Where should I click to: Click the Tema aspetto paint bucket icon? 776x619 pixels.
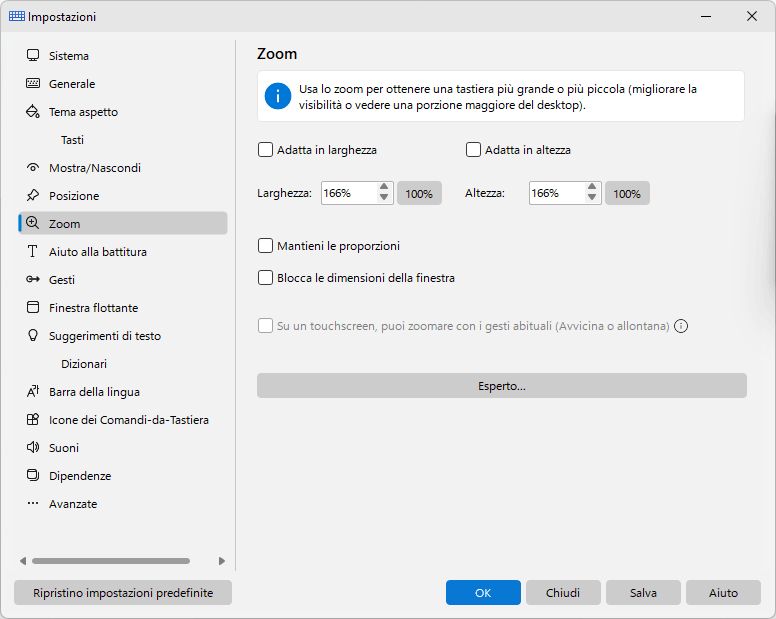click(x=33, y=111)
